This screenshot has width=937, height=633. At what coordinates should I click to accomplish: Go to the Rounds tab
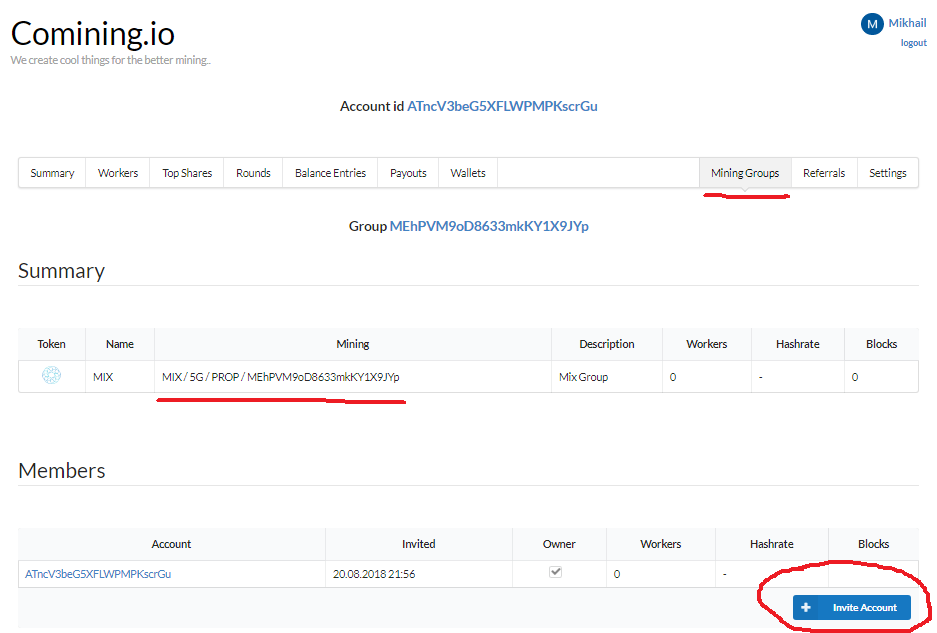point(253,173)
